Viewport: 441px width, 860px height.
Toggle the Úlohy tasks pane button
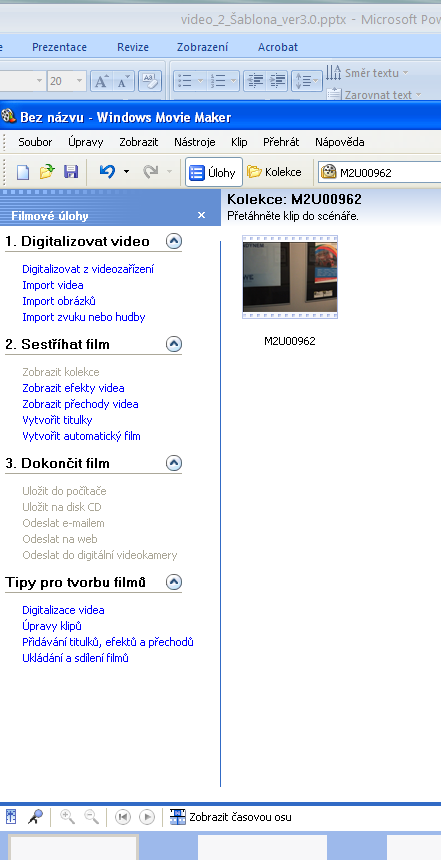click(x=213, y=173)
